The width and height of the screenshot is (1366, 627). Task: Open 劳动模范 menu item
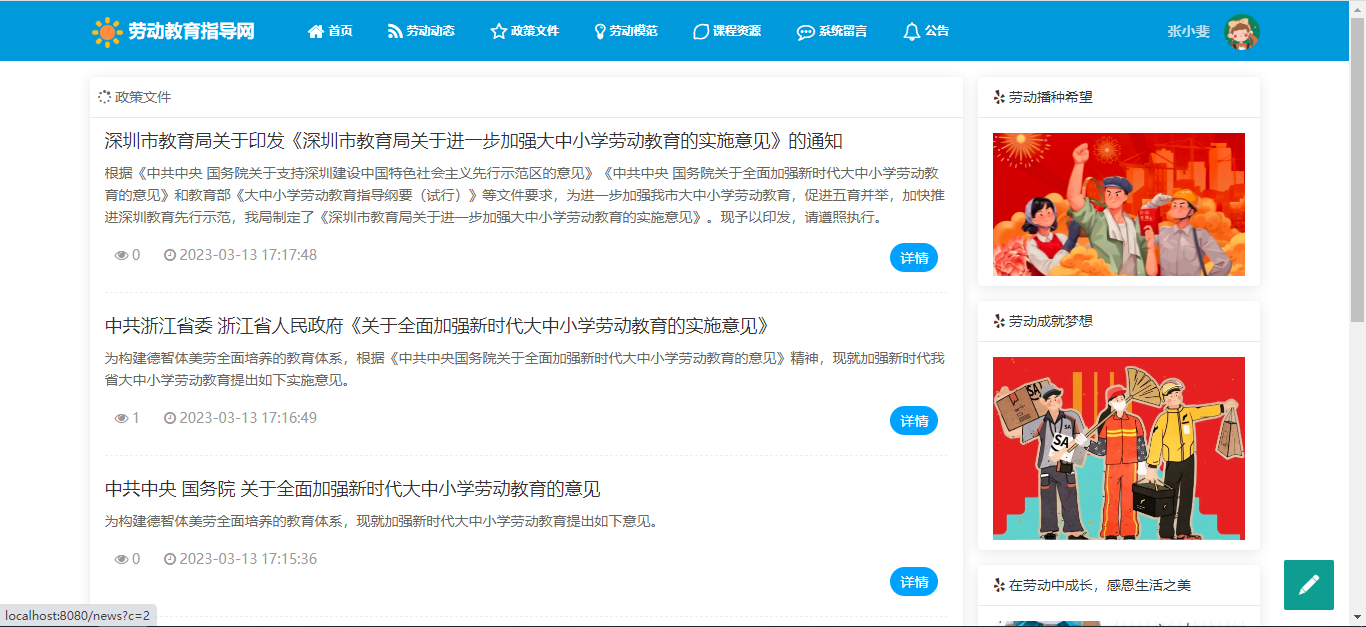626,31
